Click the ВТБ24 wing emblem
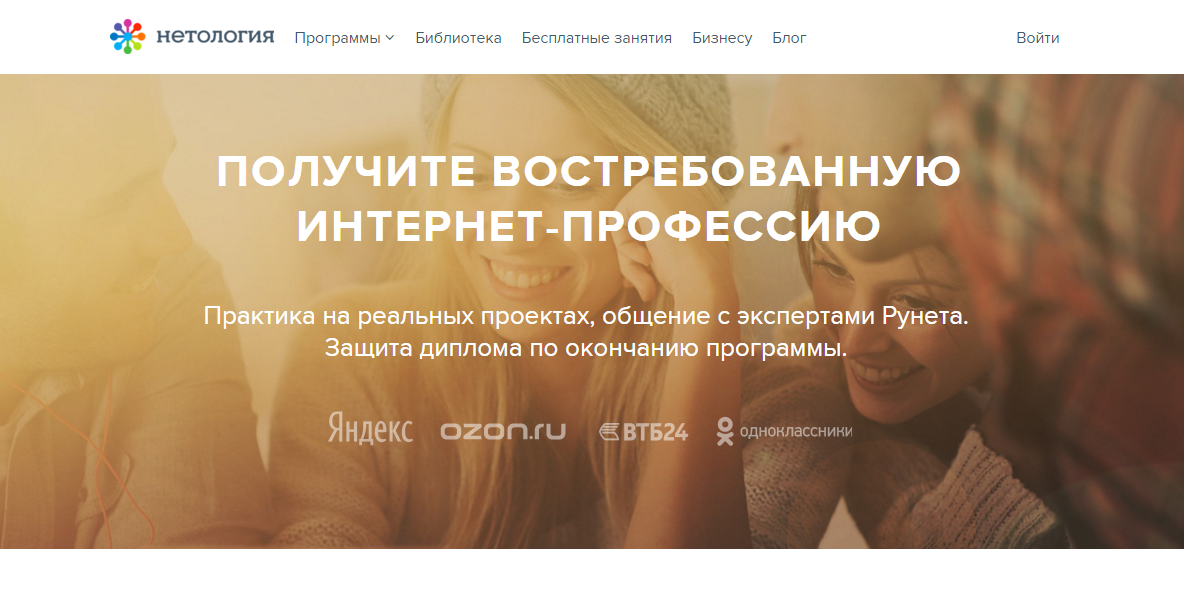This screenshot has height=609, width=1184. click(609, 432)
